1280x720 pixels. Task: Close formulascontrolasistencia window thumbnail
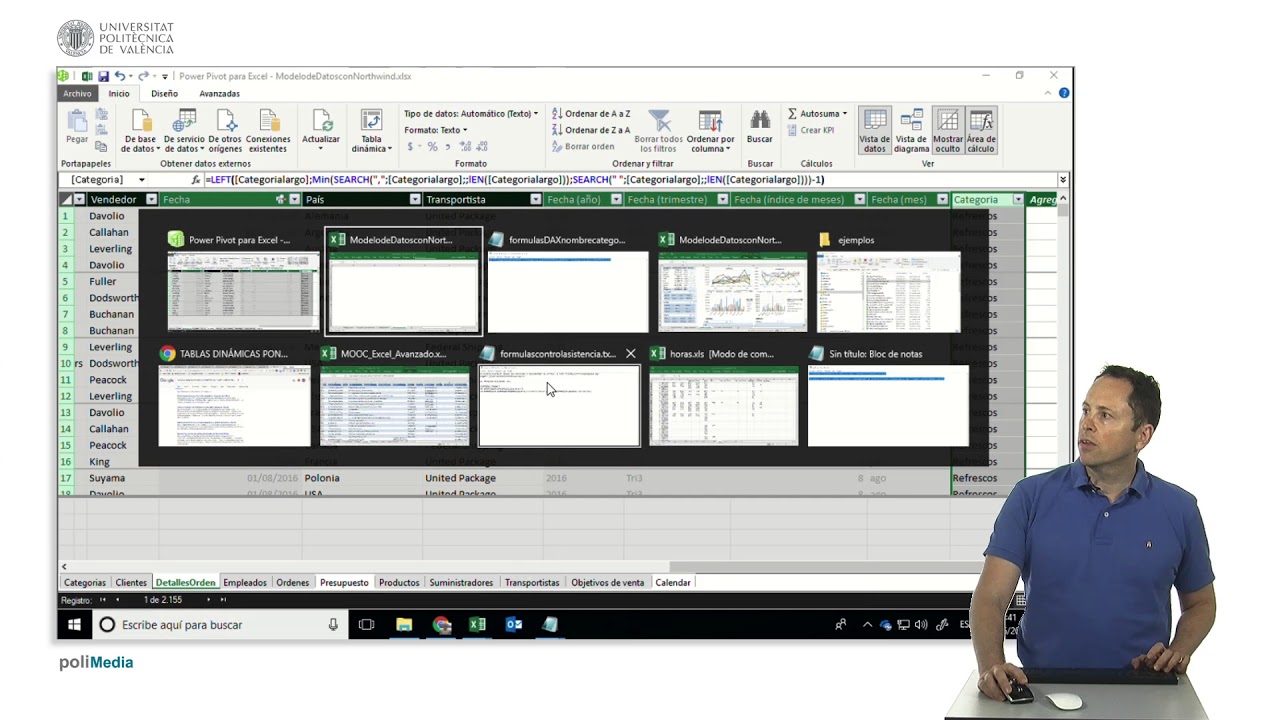(630, 354)
